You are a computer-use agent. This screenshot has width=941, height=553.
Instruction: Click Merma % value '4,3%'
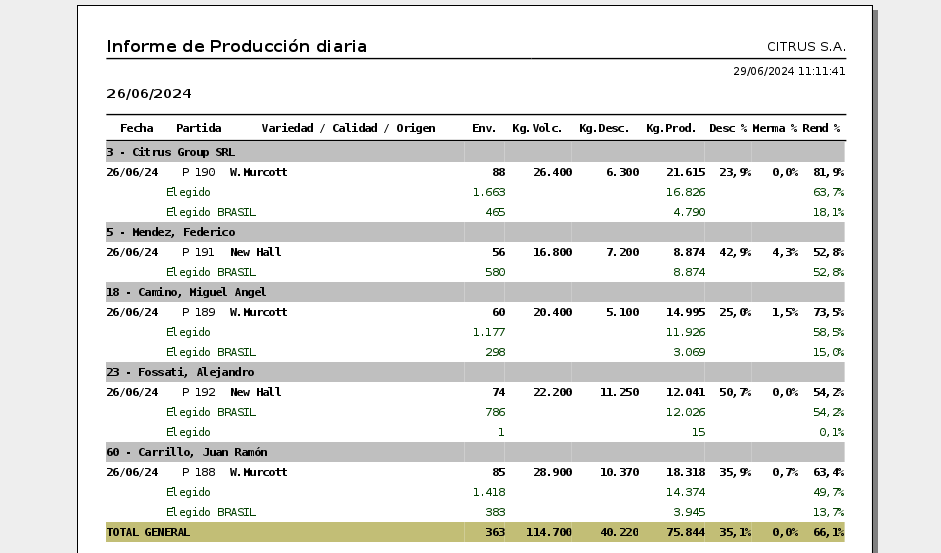pos(785,252)
